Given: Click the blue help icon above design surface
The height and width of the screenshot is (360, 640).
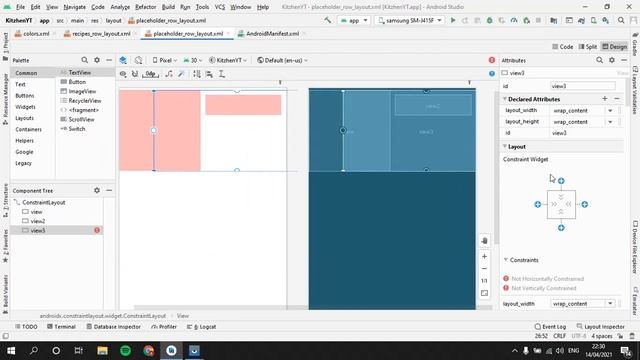Looking at the screenshot, I should 492,73.
